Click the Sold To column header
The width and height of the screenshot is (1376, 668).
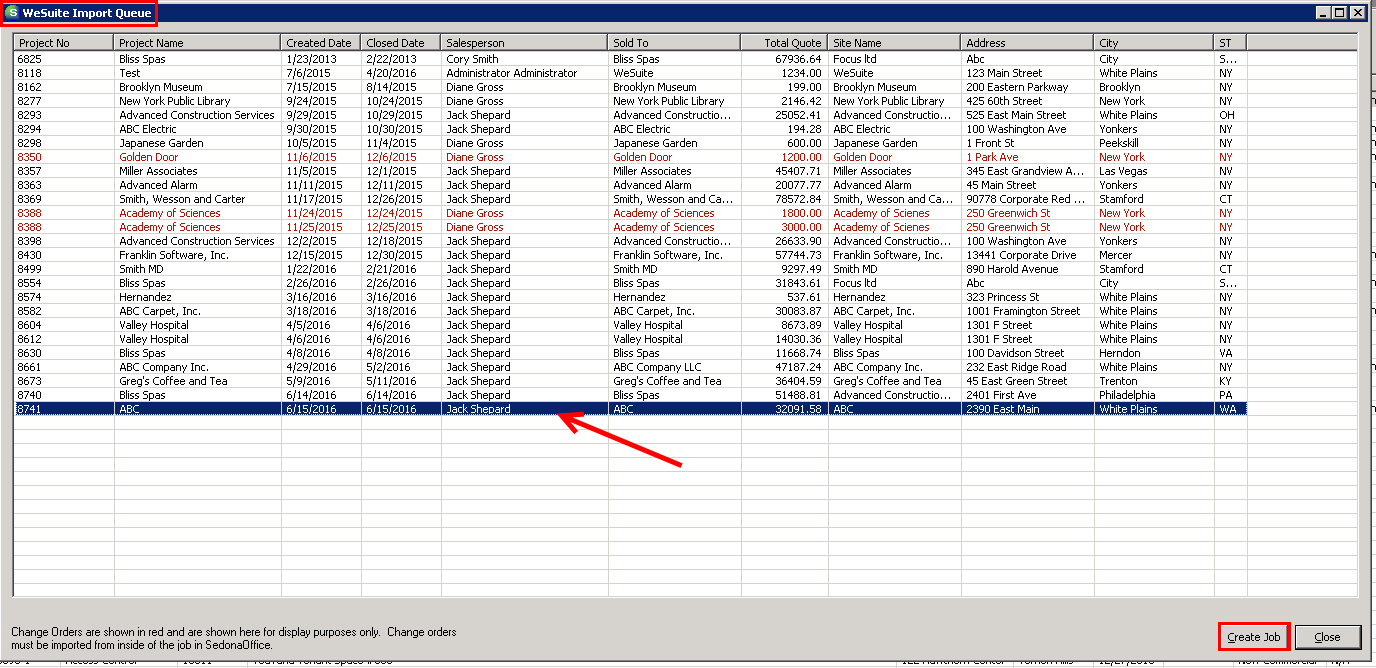pos(675,43)
